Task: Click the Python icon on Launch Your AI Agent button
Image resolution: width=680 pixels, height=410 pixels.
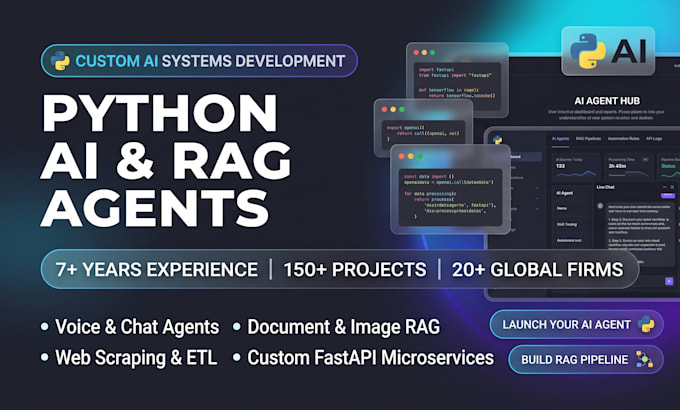Action: (x=646, y=325)
